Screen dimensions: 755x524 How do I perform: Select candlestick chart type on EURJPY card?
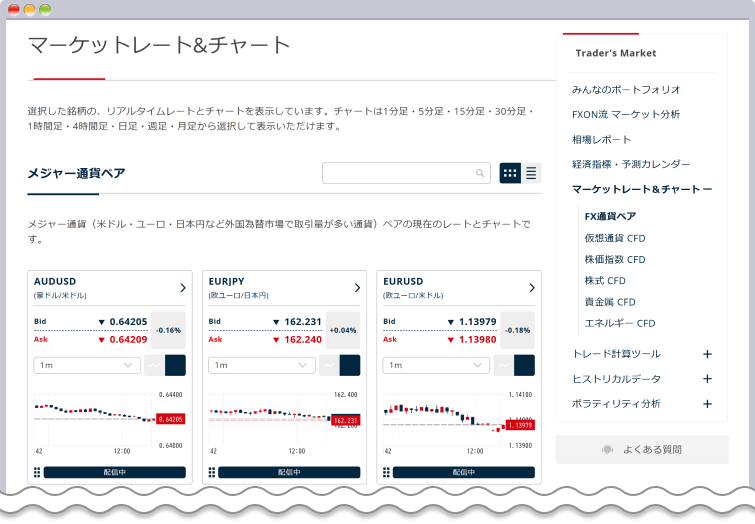click(x=350, y=365)
